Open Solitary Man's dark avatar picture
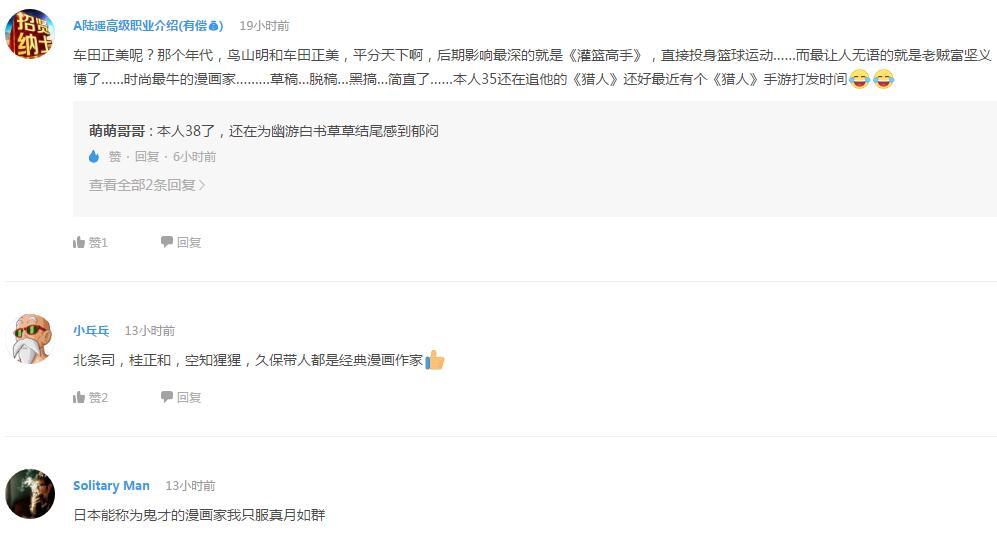This screenshot has height=534, width=997. pyautogui.click(x=30, y=493)
